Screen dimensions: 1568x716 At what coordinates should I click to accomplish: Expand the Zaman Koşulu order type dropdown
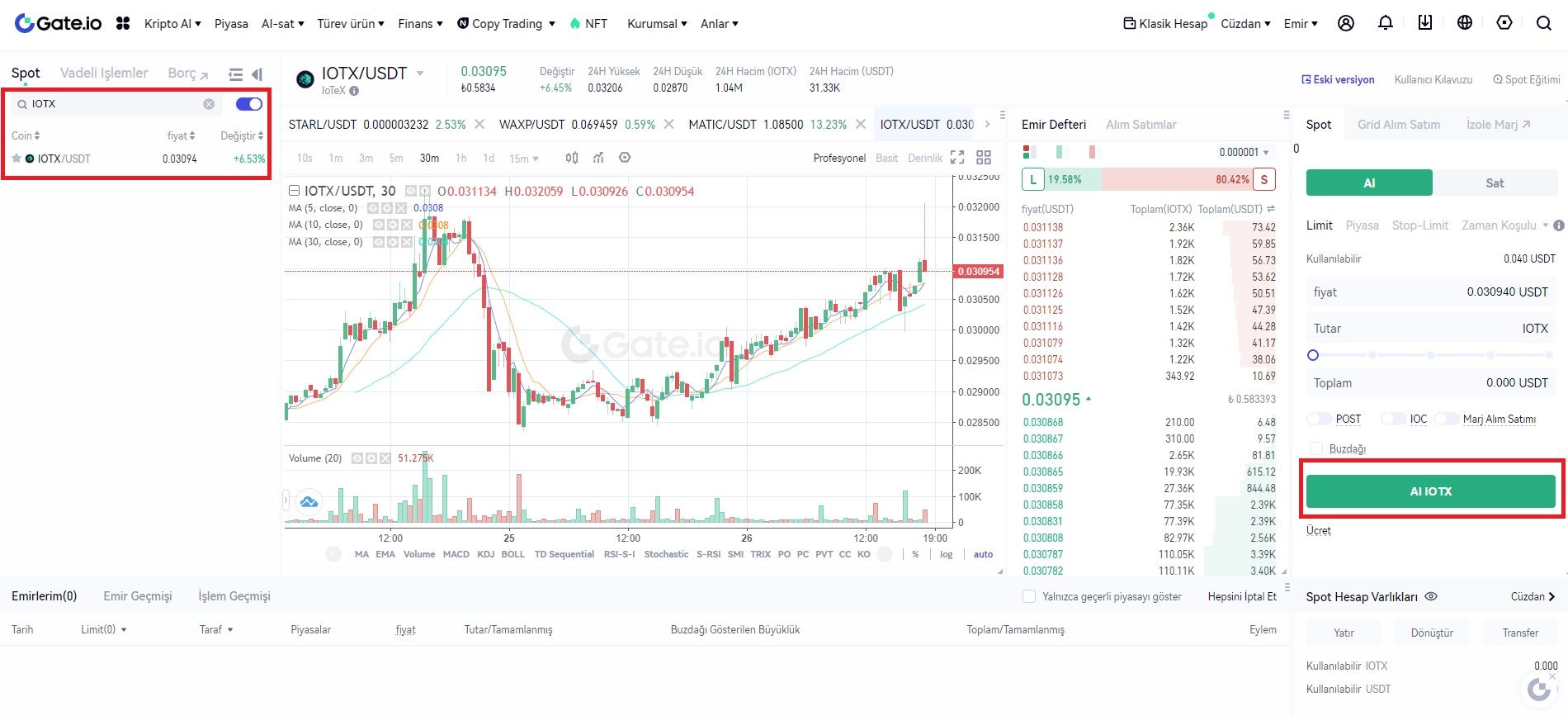(x=1505, y=225)
